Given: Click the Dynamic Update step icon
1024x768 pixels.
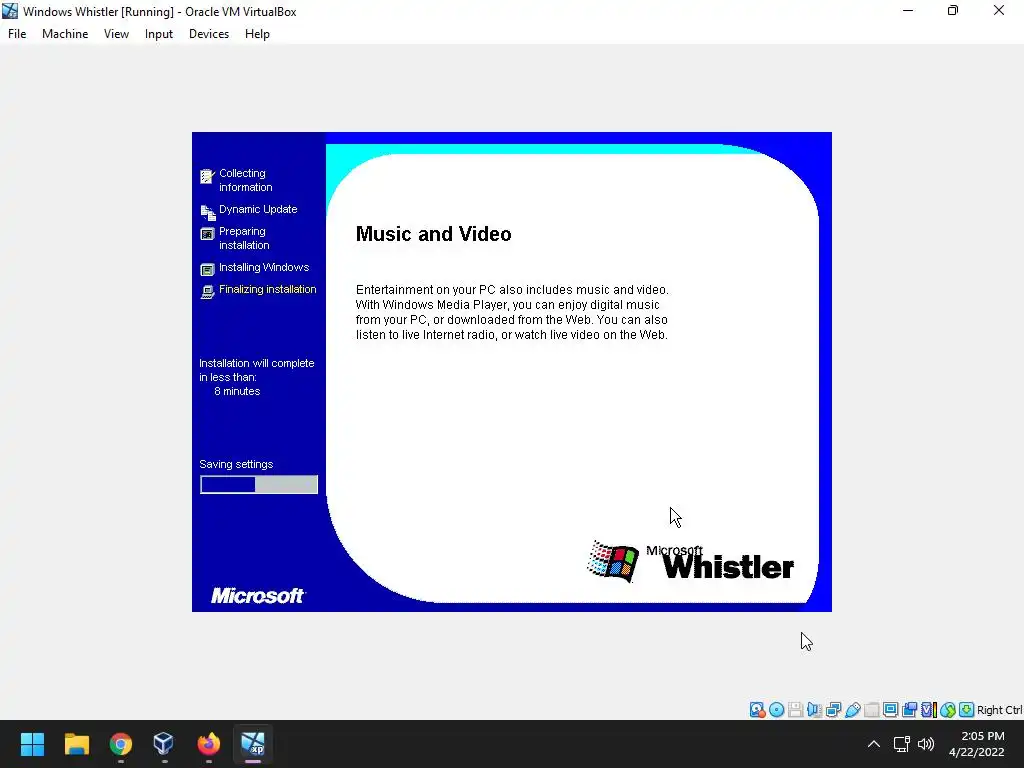Looking at the screenshot, I should tap(208, 212).
